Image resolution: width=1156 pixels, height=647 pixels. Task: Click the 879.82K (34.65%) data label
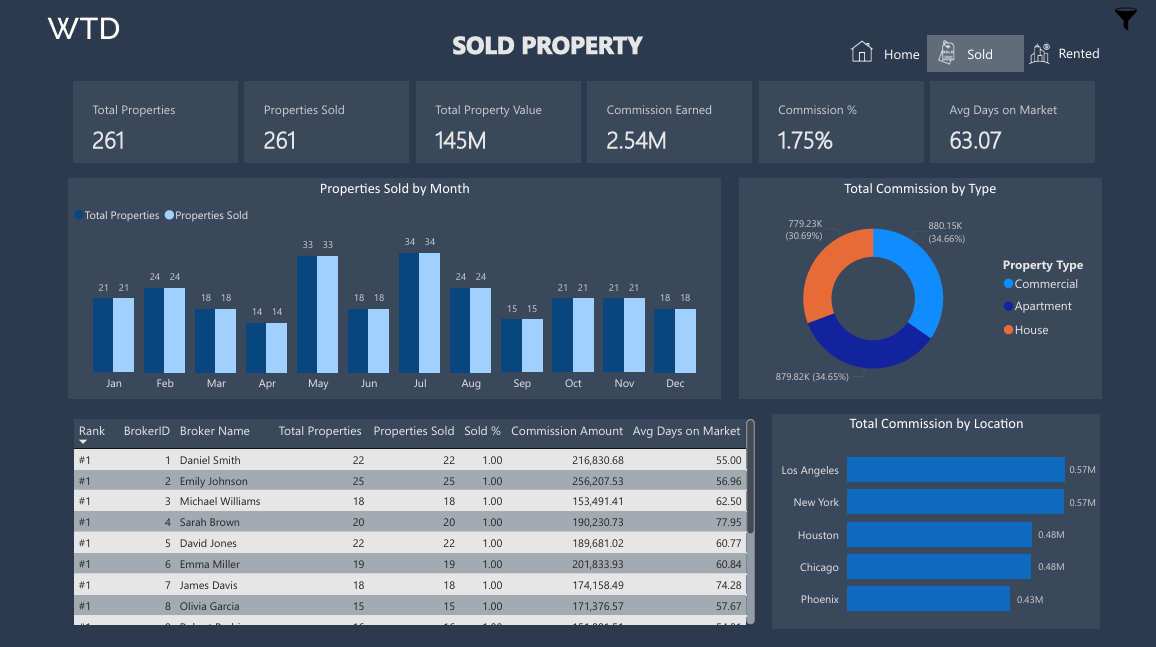click(812, 377)
